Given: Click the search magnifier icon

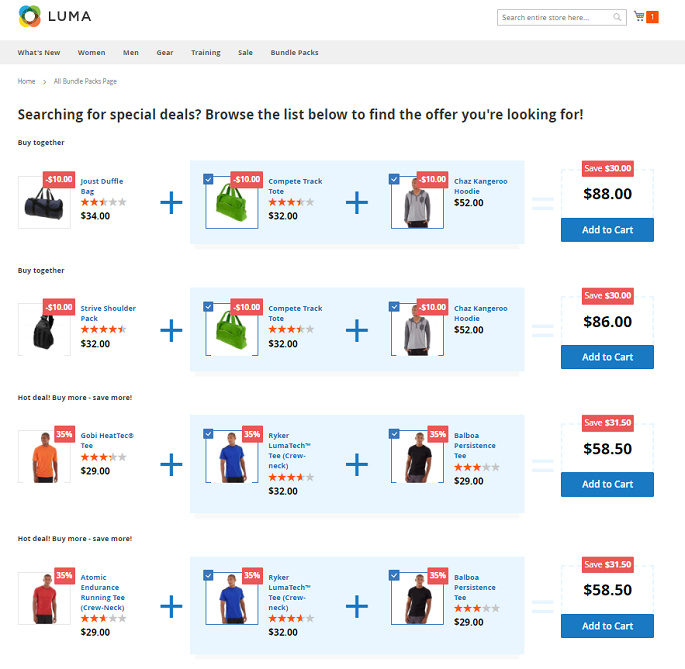Looking at the screenshot, I should click(618, 17).
